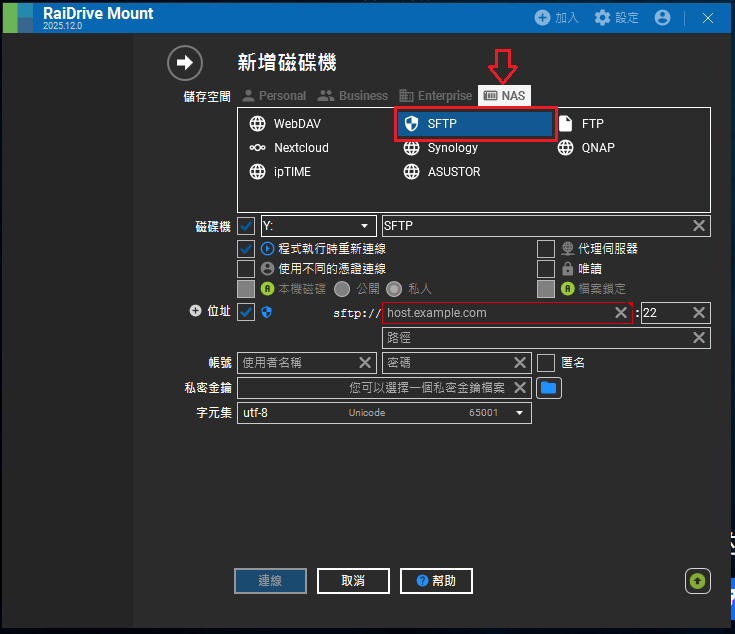Switch to the Personal storage tab
The height and width of the screenshot is (634, 735).
(274, 96)
